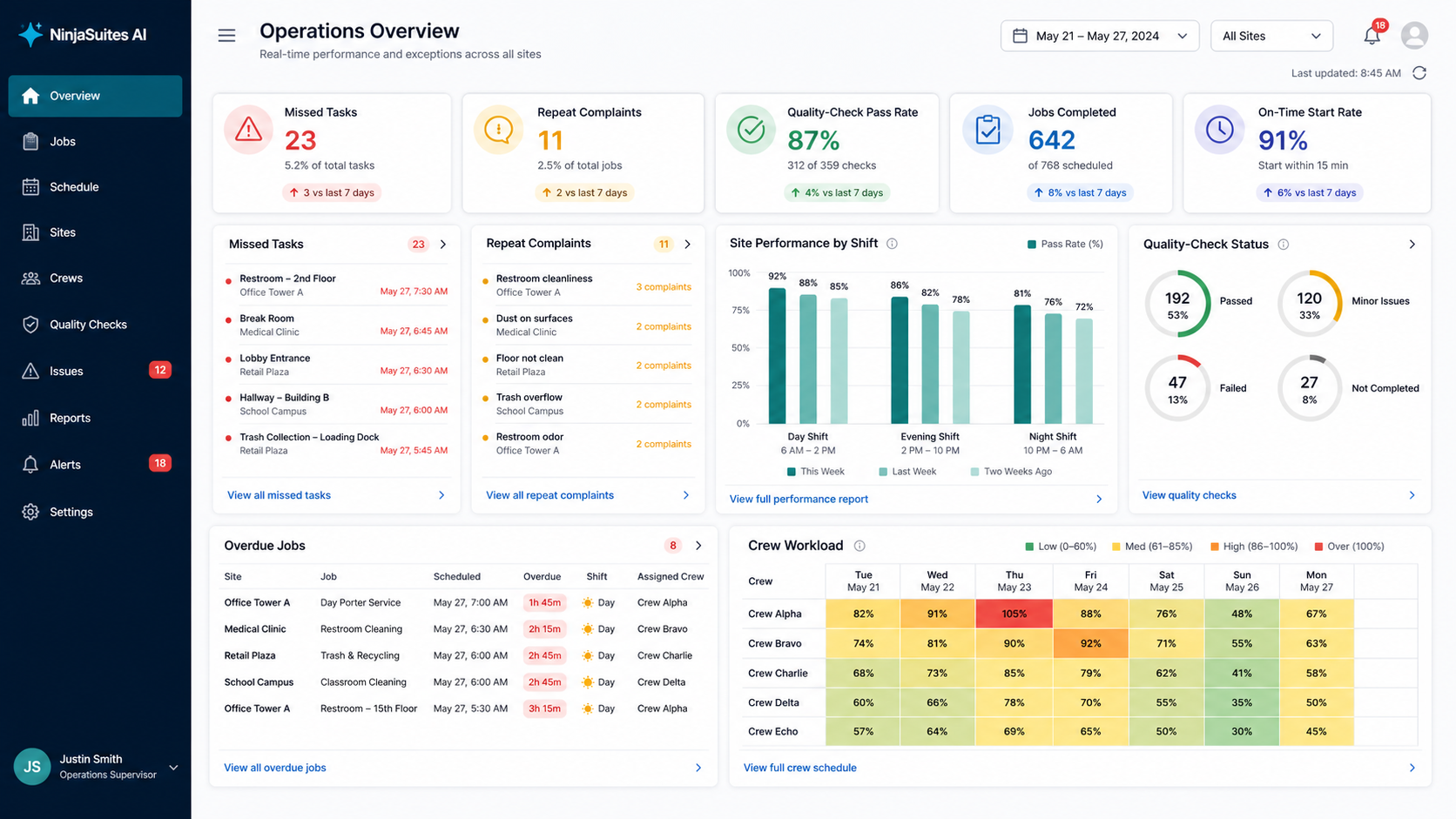Click the Issues warning icon in sidebar
The width and height of the screenshot is (1456, 819).
click(x=30, y=371)
